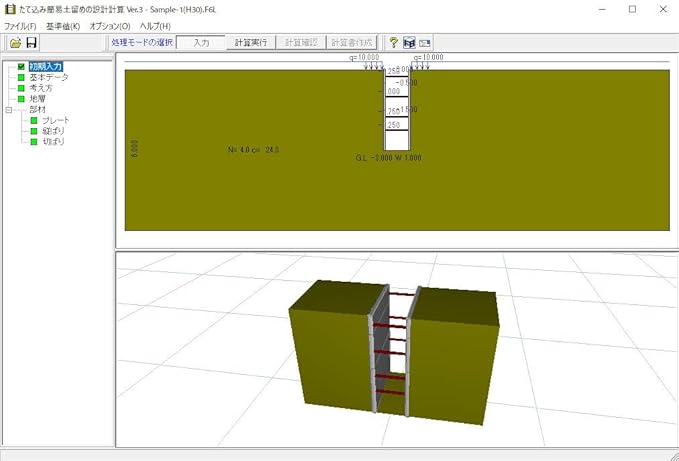Click the envelope-style toolbar icon
The image size is (679, 461).
[425, 43]
